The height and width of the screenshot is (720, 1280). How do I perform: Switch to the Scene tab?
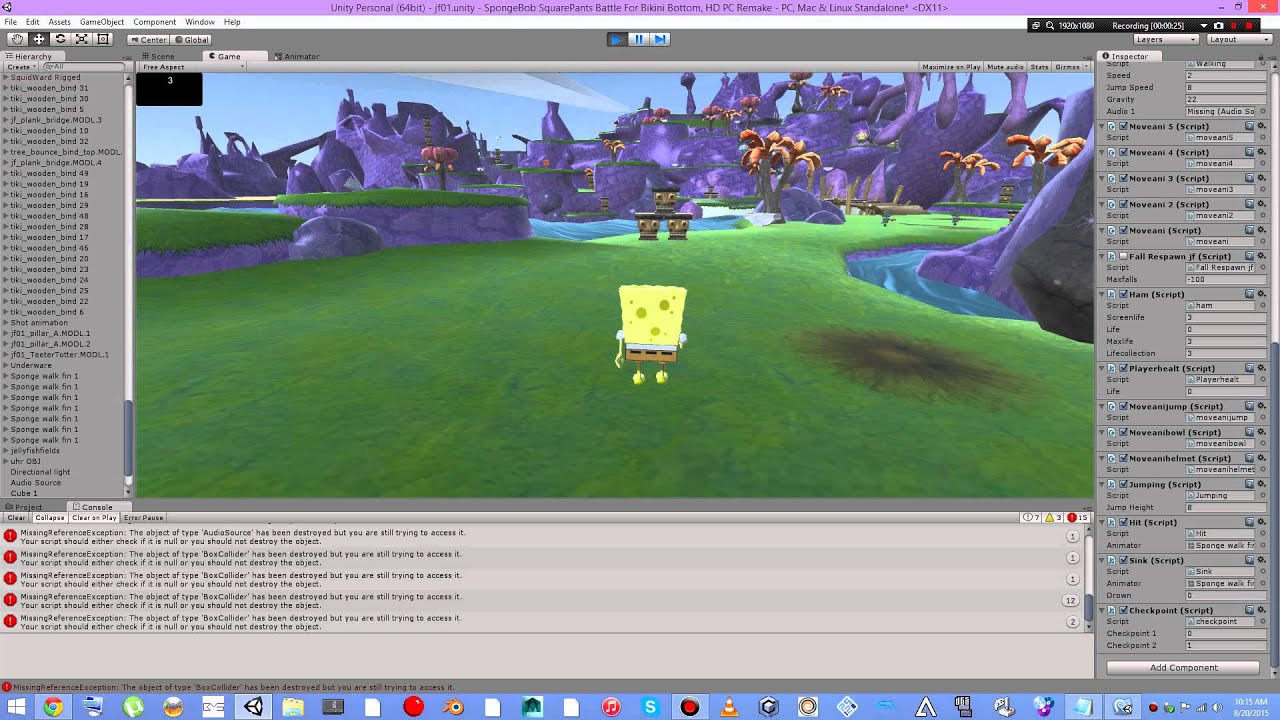pyautogui.click(x=160, y=56)
